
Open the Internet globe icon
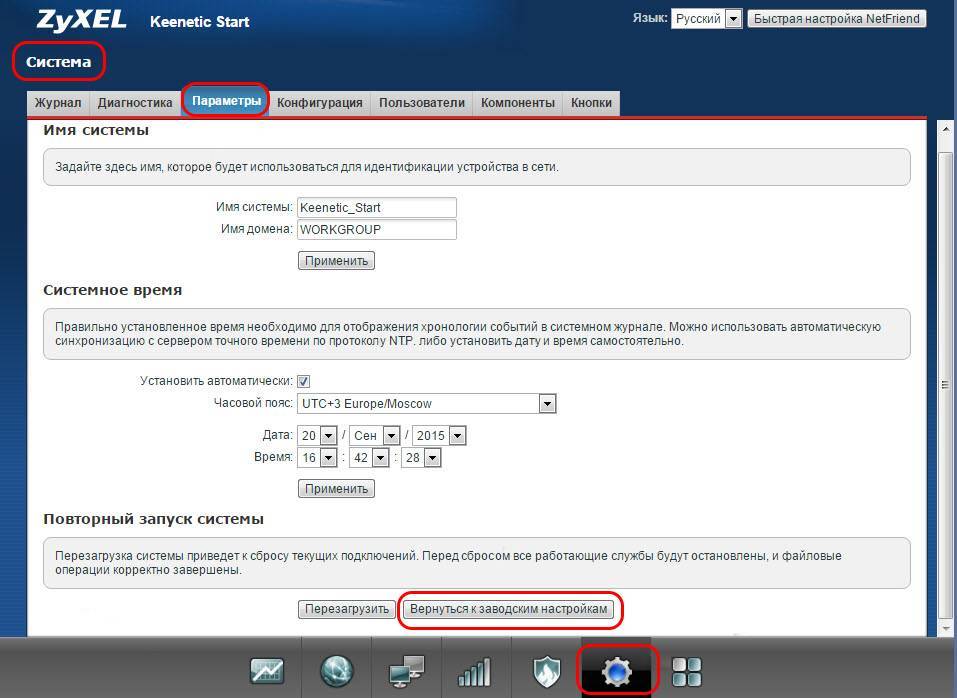[x=336, y=672]
